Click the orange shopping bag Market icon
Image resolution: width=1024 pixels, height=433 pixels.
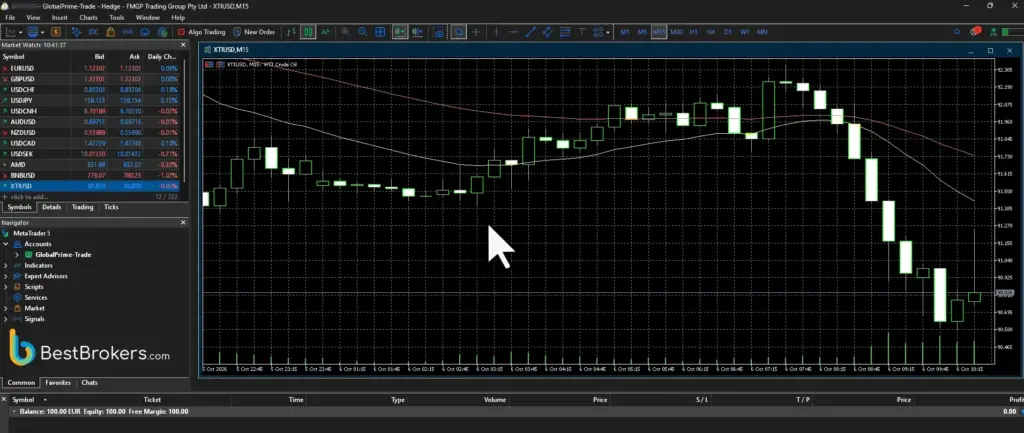coord(110,32)
